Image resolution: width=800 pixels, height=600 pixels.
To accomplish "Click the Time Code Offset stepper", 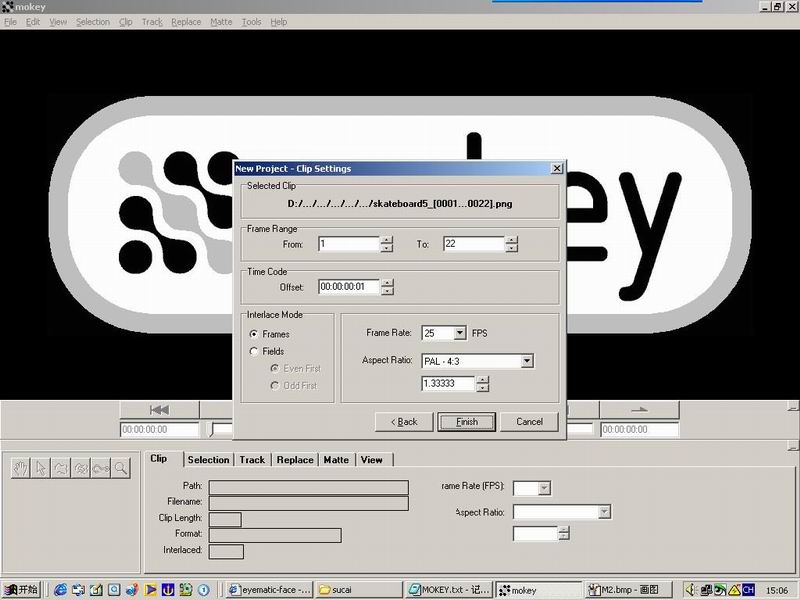I will tap(388, 287).
